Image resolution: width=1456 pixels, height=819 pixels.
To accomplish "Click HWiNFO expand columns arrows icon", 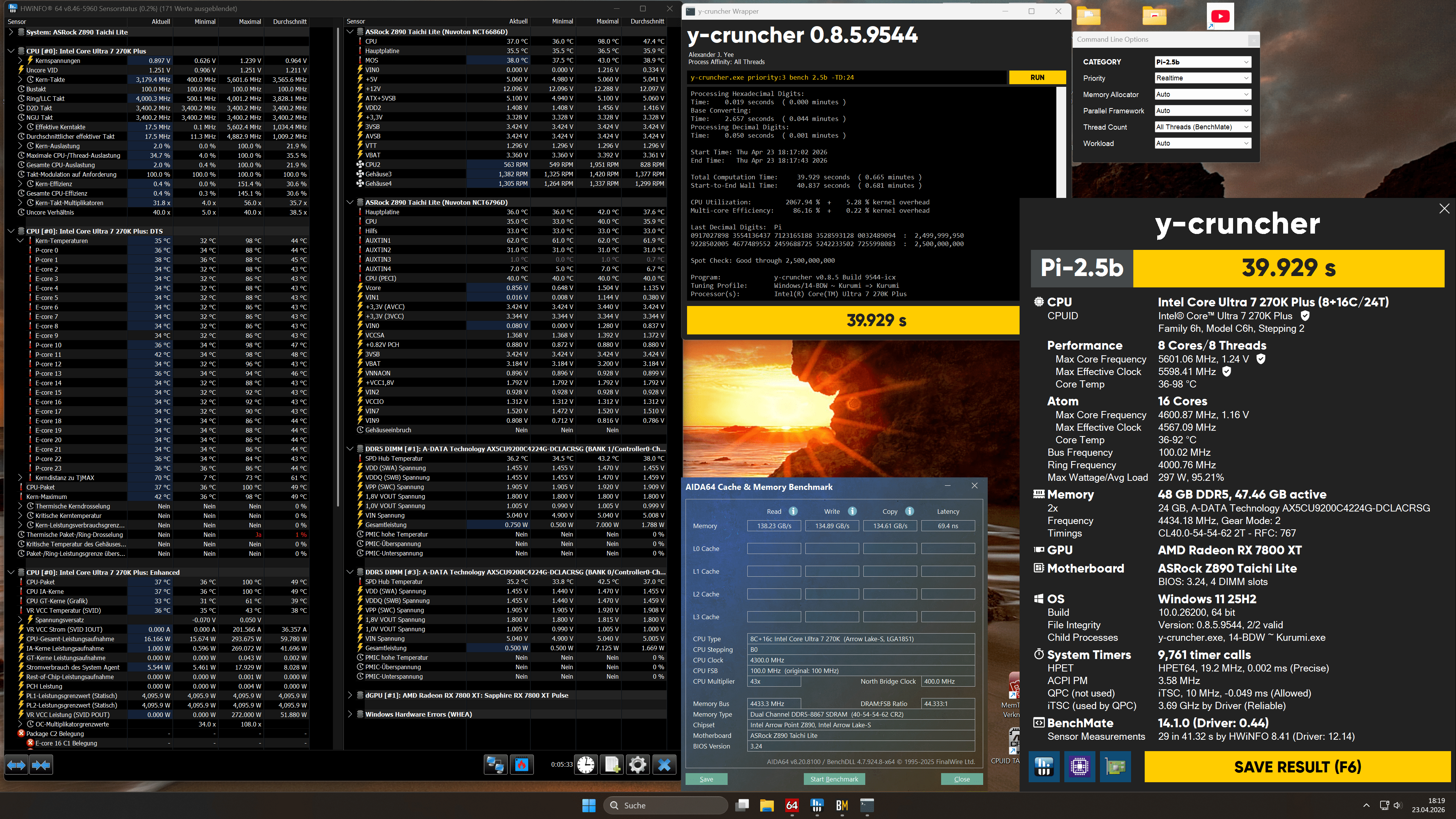I will click(16, 765).
